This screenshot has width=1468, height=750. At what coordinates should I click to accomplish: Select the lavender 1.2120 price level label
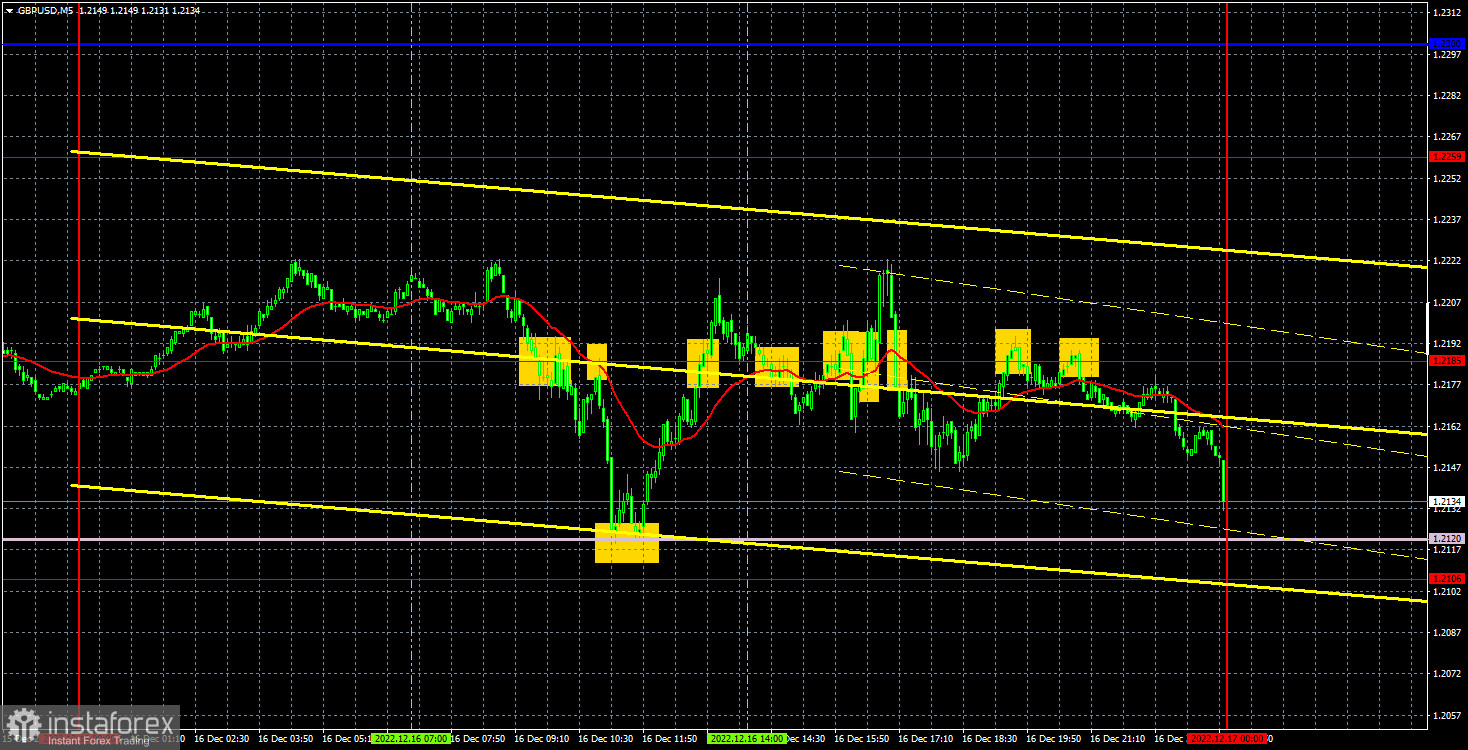pyautogui.click(x=1447, y=538)
